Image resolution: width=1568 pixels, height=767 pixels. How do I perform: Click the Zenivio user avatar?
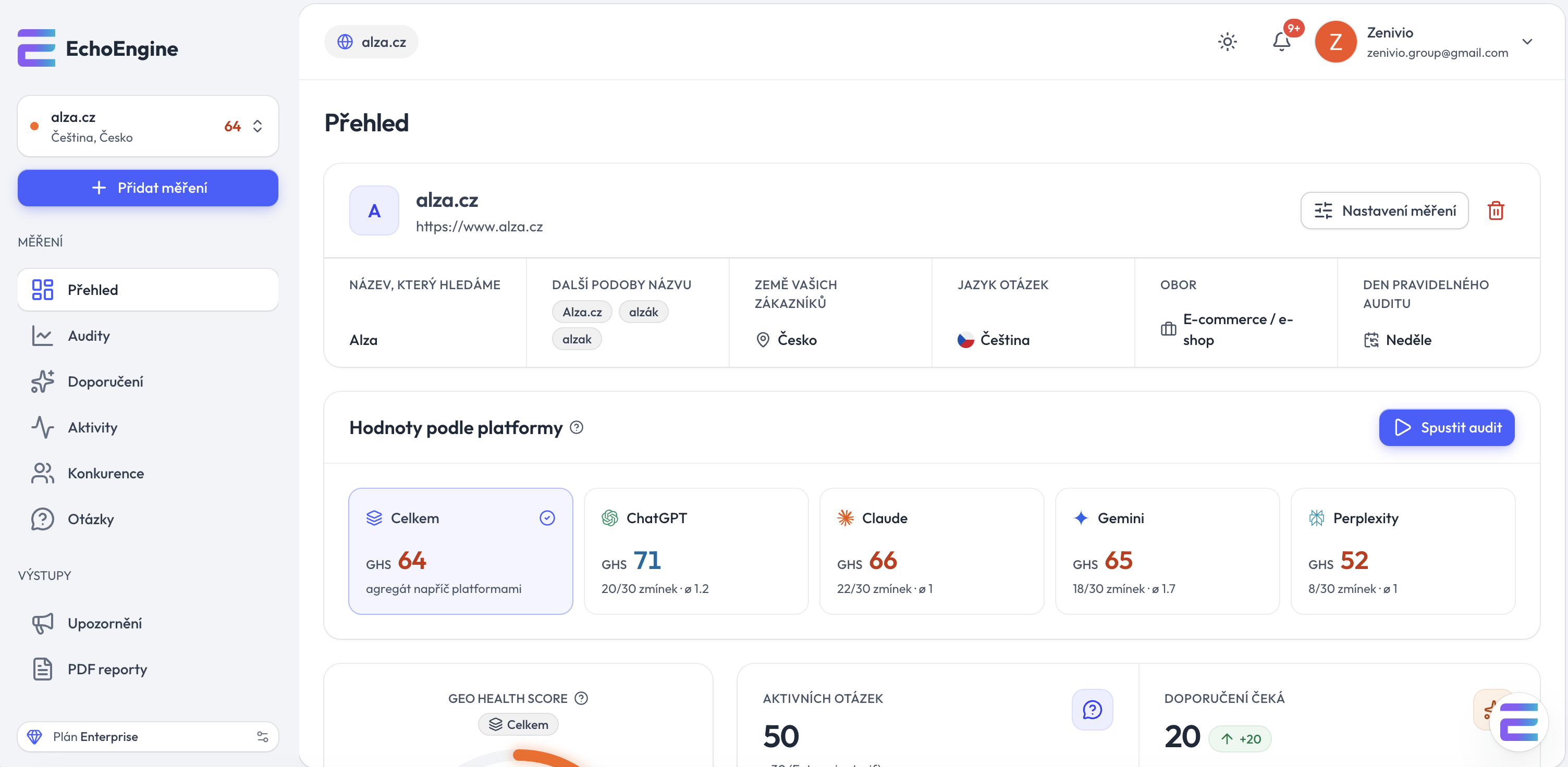(1336, 41)
